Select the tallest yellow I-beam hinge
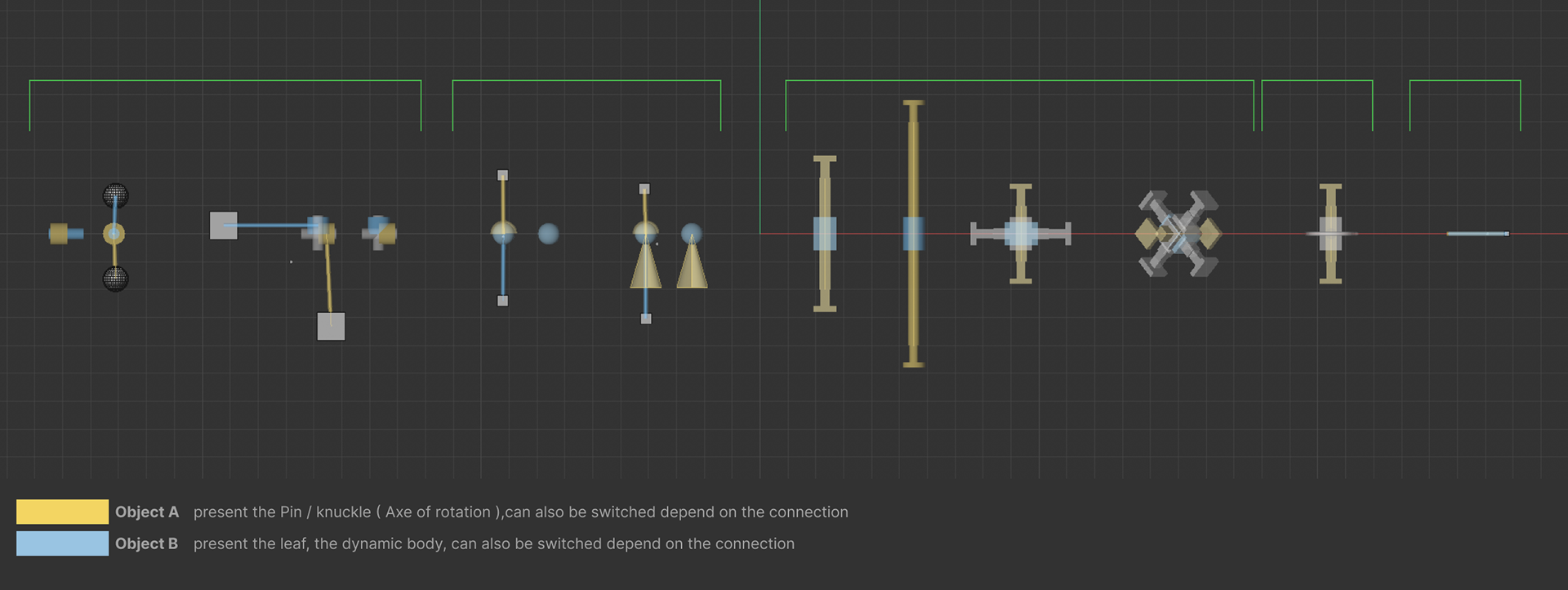This screenshot has width=1568, height=590. point(913,234)
